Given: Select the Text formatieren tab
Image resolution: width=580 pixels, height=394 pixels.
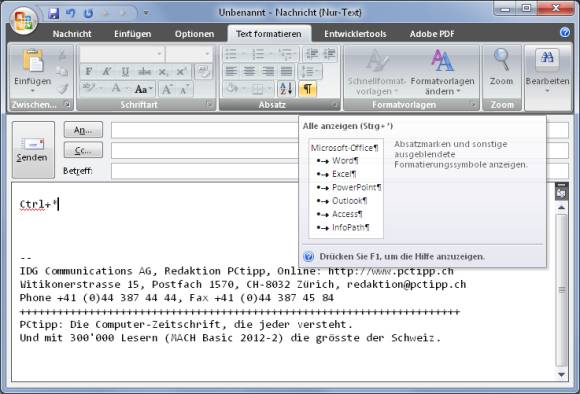Looking at the screenshot, I should pos(269,34).
